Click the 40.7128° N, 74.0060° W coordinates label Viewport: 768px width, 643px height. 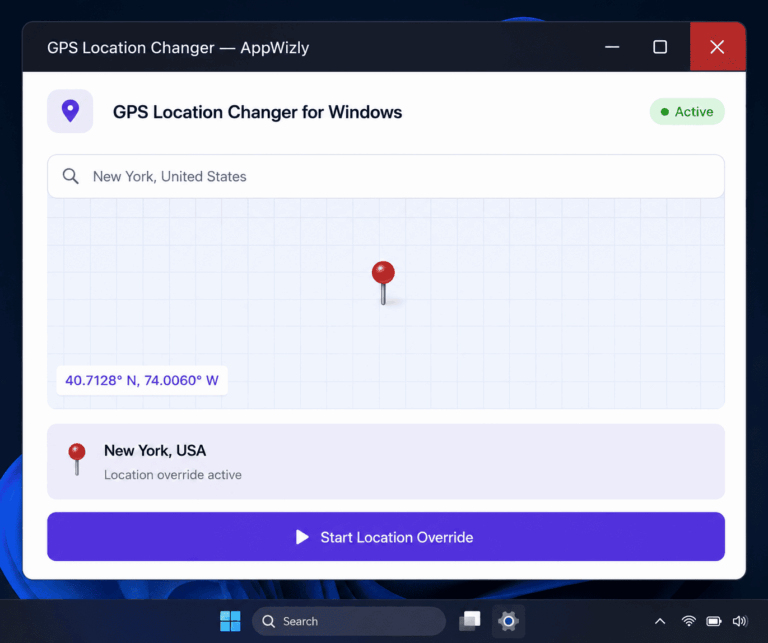click(142, 381)
